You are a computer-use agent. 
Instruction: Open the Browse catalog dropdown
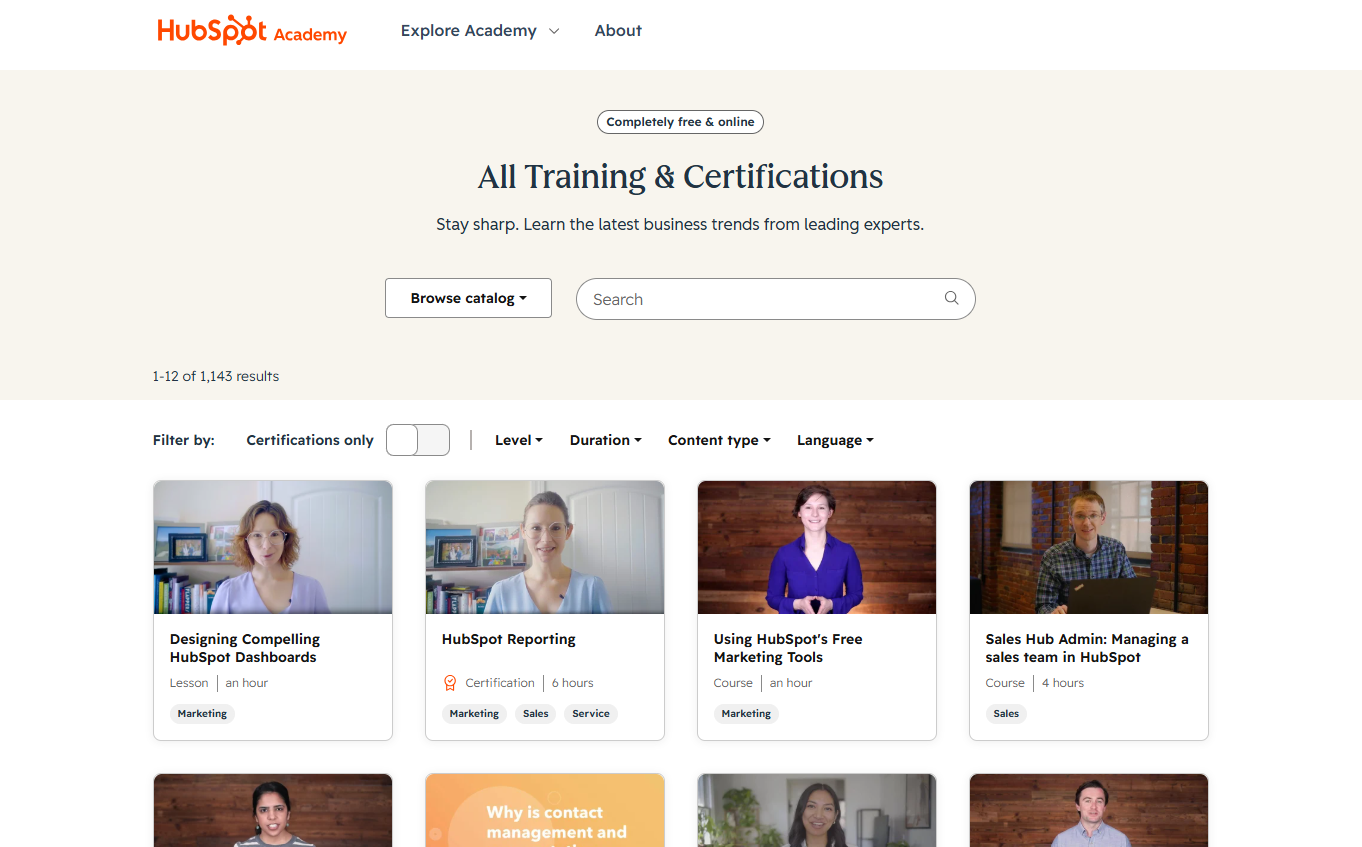(x=468, y=298)
